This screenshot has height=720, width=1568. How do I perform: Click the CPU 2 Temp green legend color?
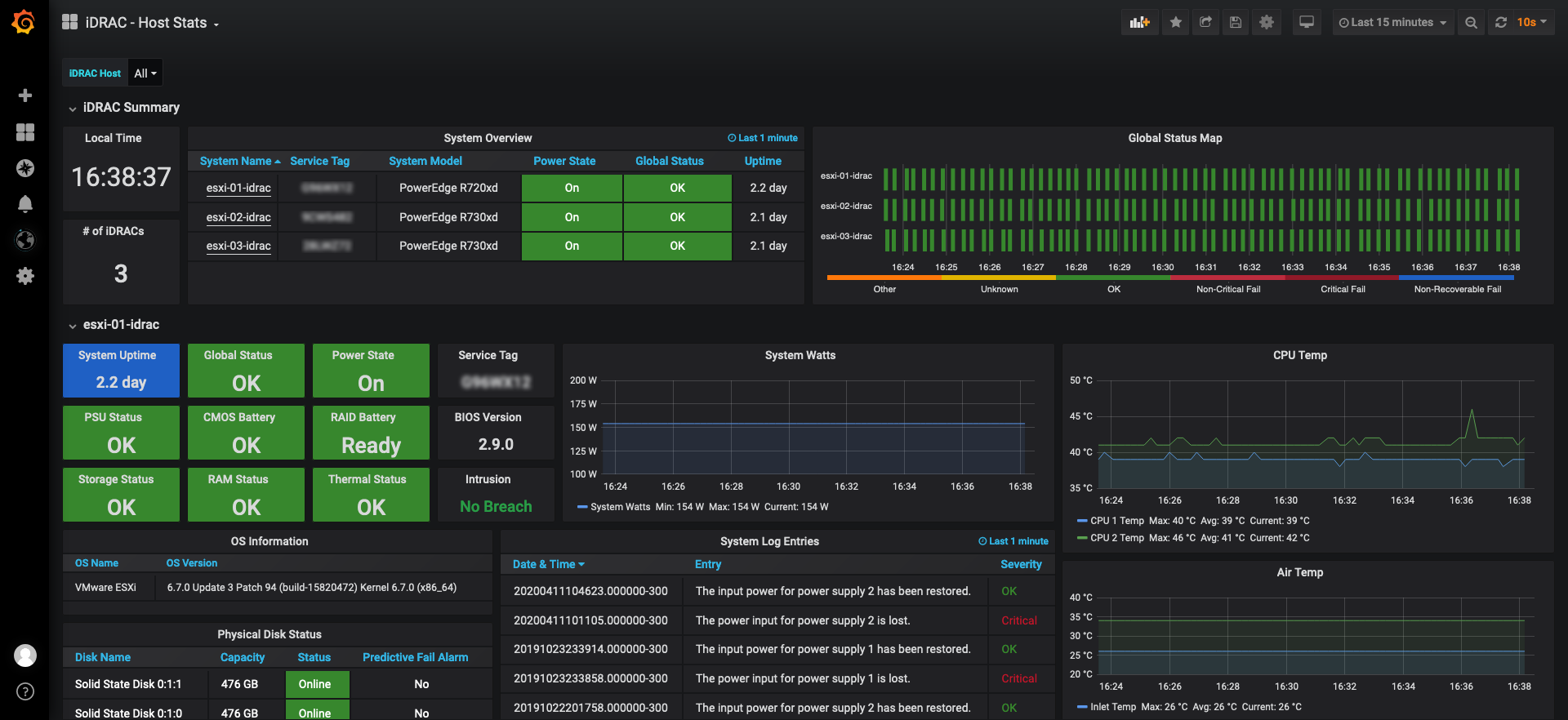pyautogui.click(x=1082, y=538)
